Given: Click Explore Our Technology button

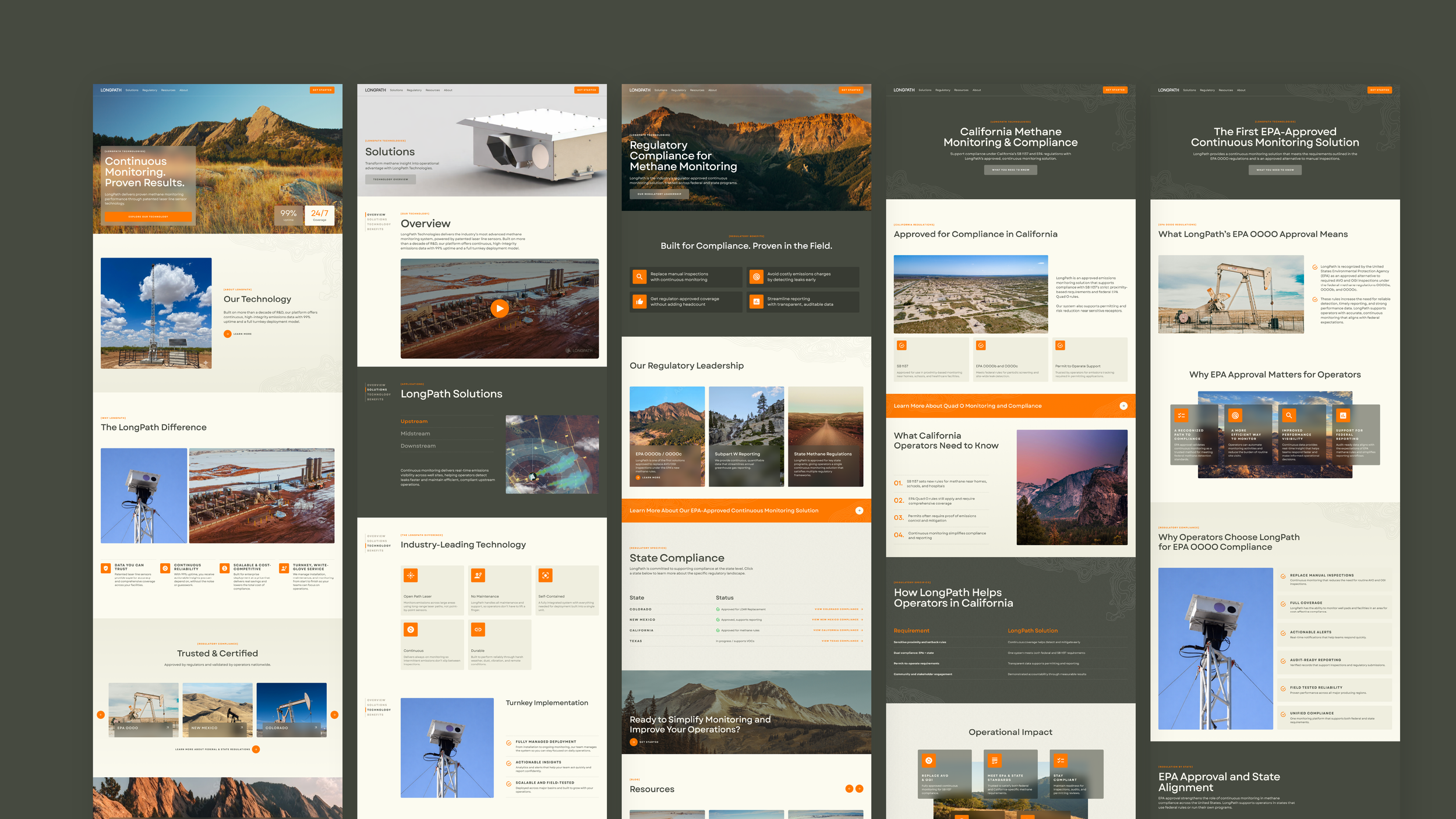Looking at the screenshot, I should (148, 217).
